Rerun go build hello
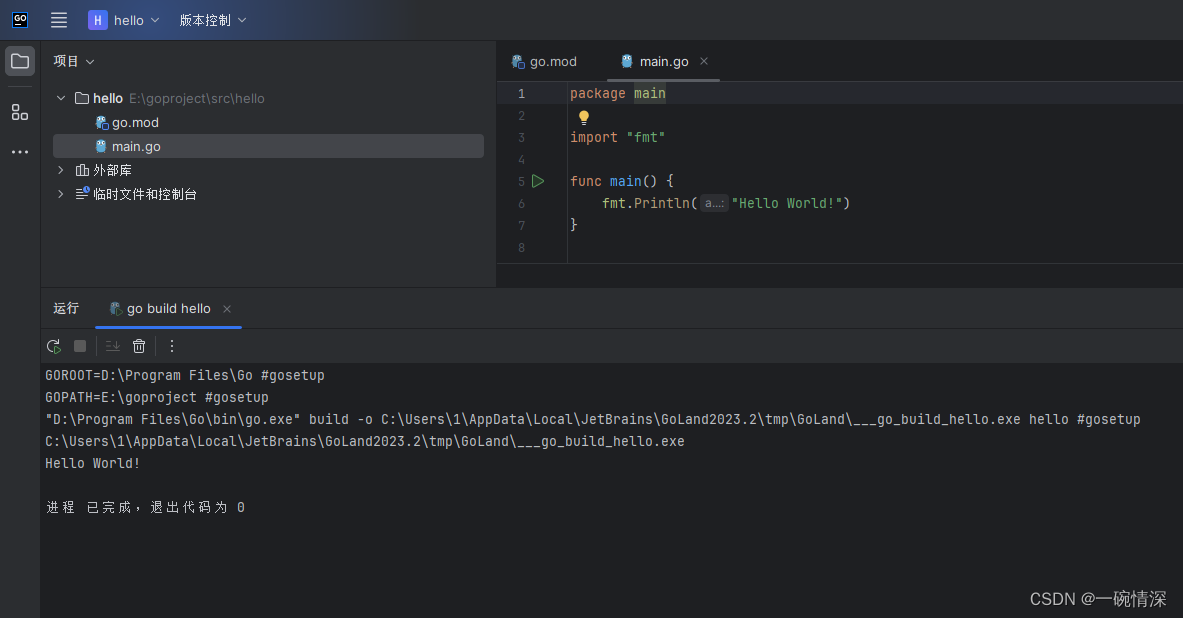Image resolution: width=1183 pixels, height=618 pixels. (x=54, y=346)
